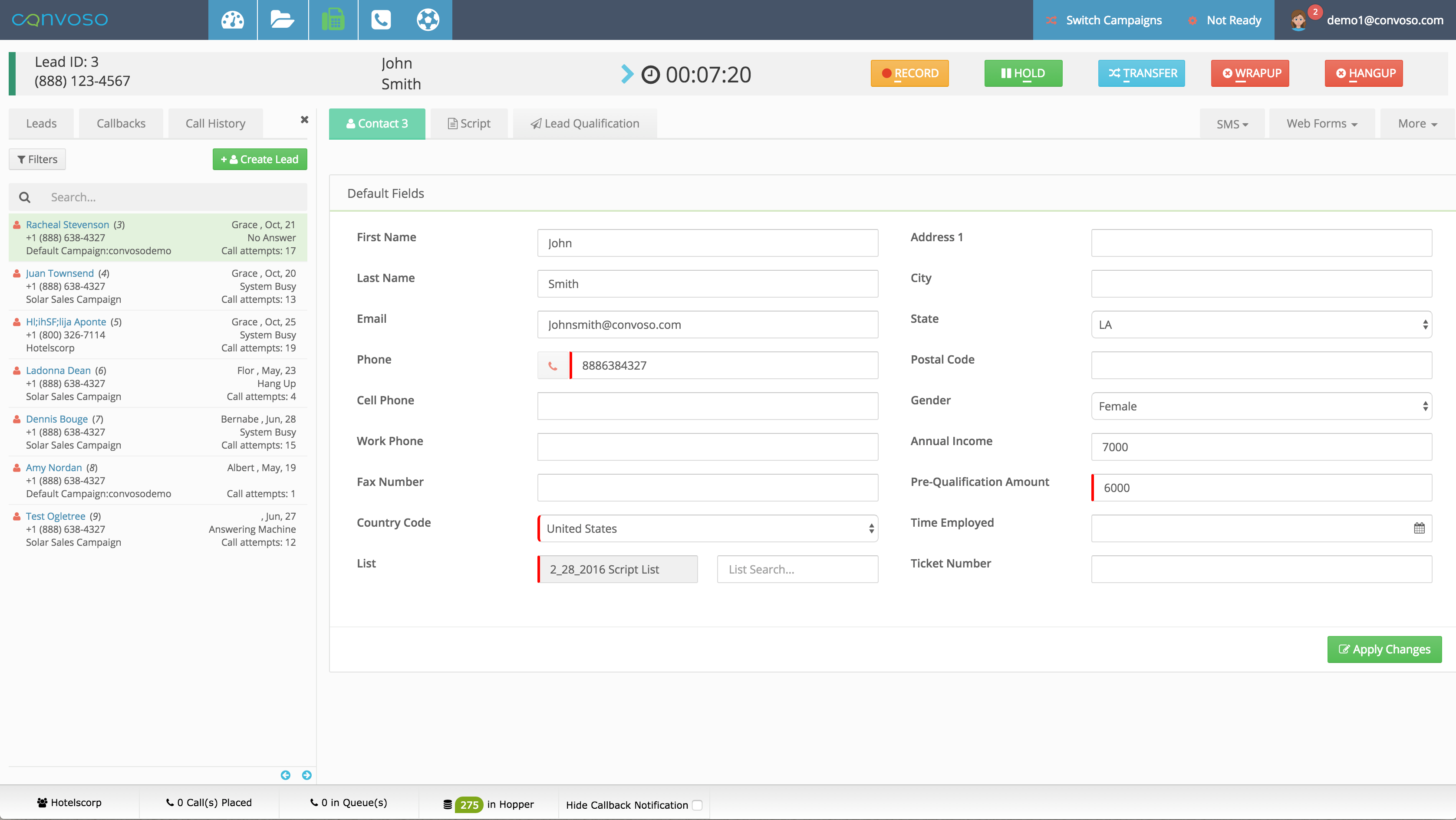Open the Callbacks tab
1456x820 pixels.
click(x=120, y=123)
